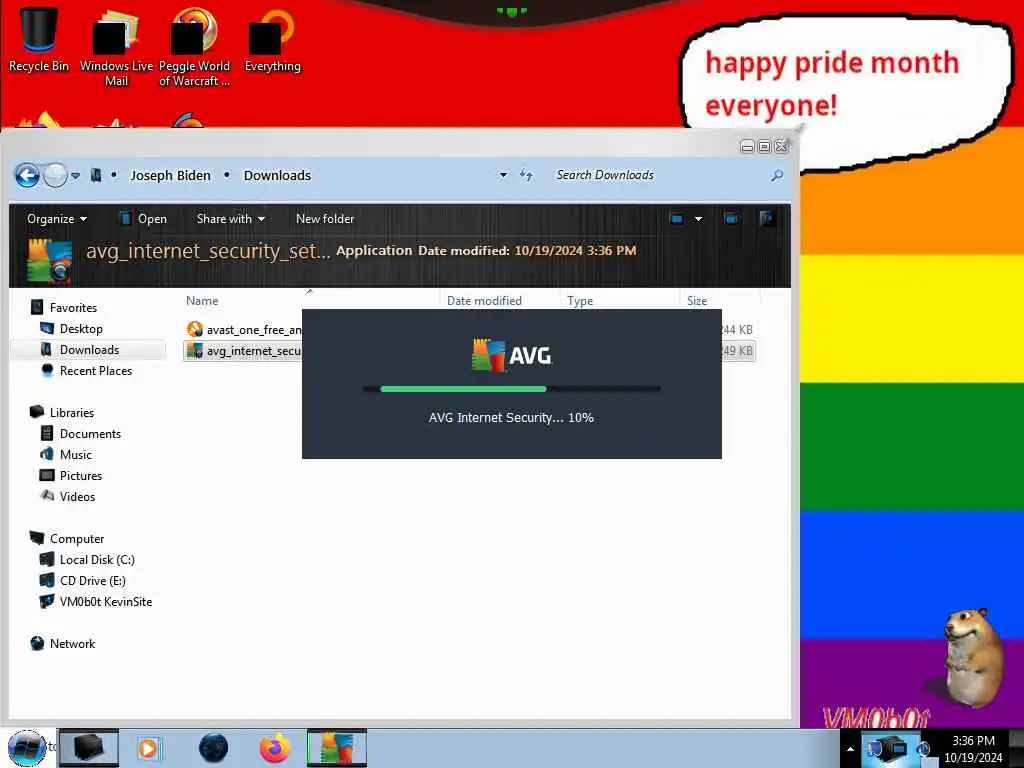Image resolution: width=1024 pixels, height=768 pixels.
Task: Click the AVG installer progress bar
Action: click(512, 389)
